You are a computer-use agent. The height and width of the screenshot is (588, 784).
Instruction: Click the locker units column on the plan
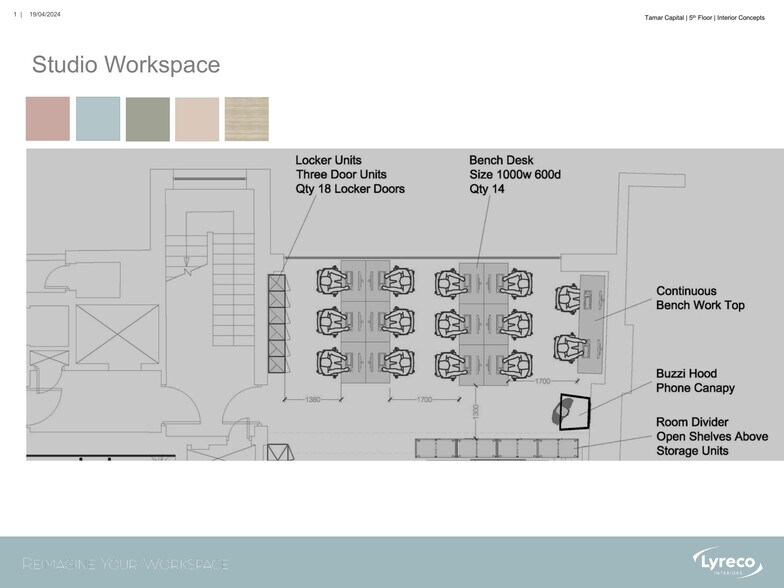click(x=277, y=322)
